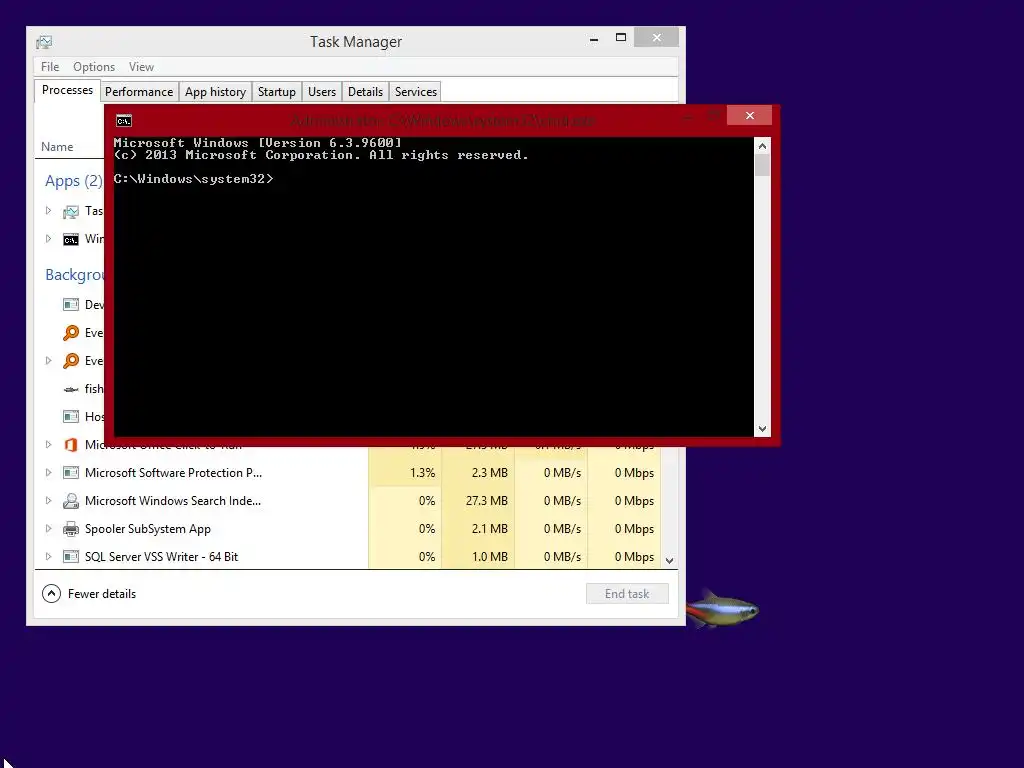This screenshot has height=768, width=1024.
Task: Click the End task button
Action: tap(627, 594)
